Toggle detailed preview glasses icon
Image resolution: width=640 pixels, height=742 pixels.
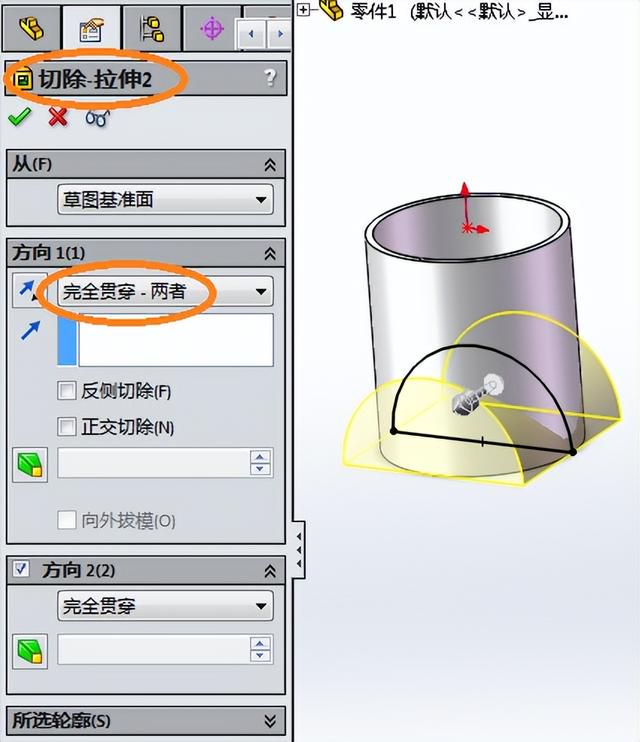click(x=98, y=118)
